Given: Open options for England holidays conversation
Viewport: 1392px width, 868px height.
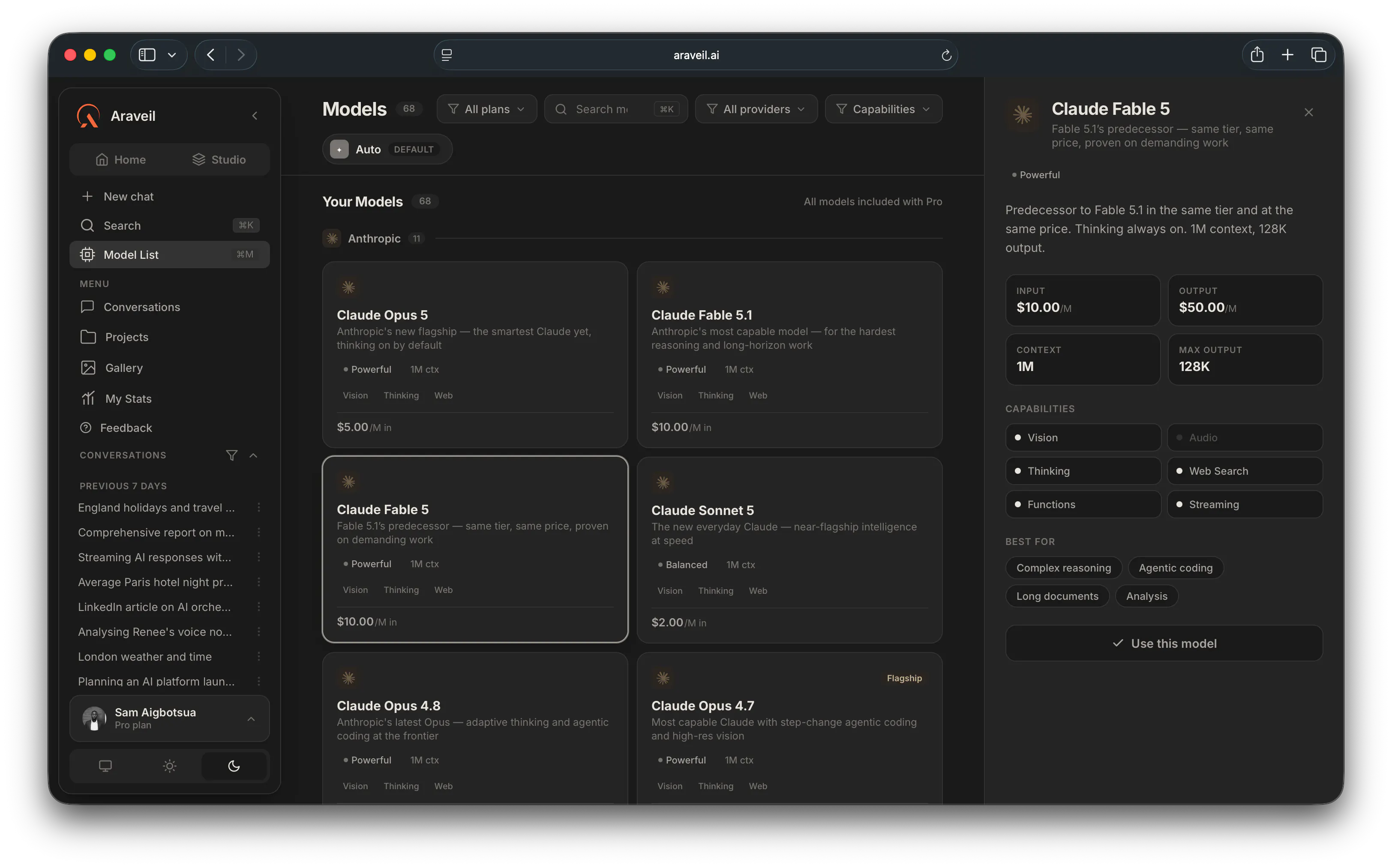Looking at the screenshot, I should coord(259,508).
